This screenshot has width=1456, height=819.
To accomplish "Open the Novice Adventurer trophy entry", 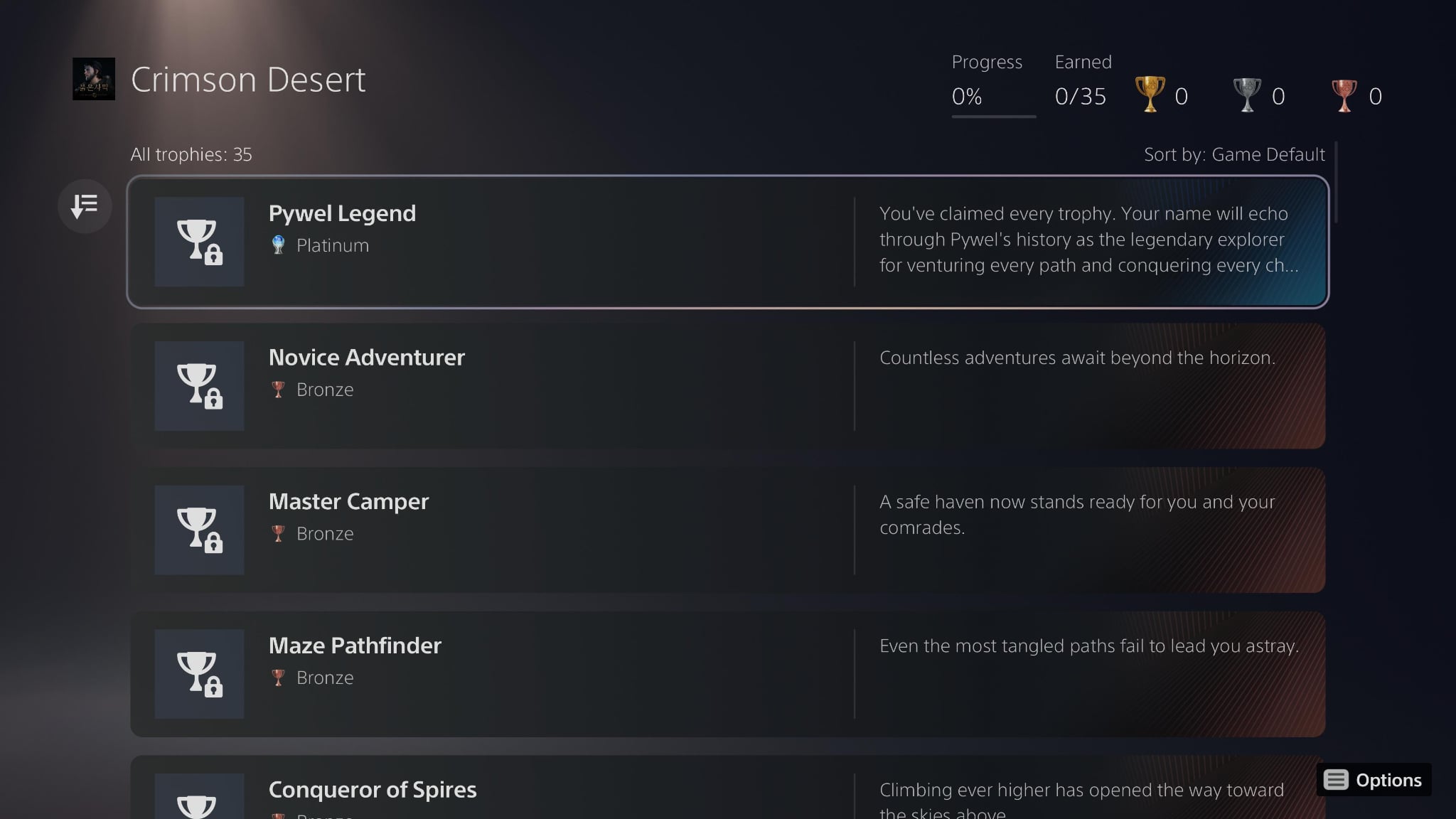I will click(x=367, y=358).
